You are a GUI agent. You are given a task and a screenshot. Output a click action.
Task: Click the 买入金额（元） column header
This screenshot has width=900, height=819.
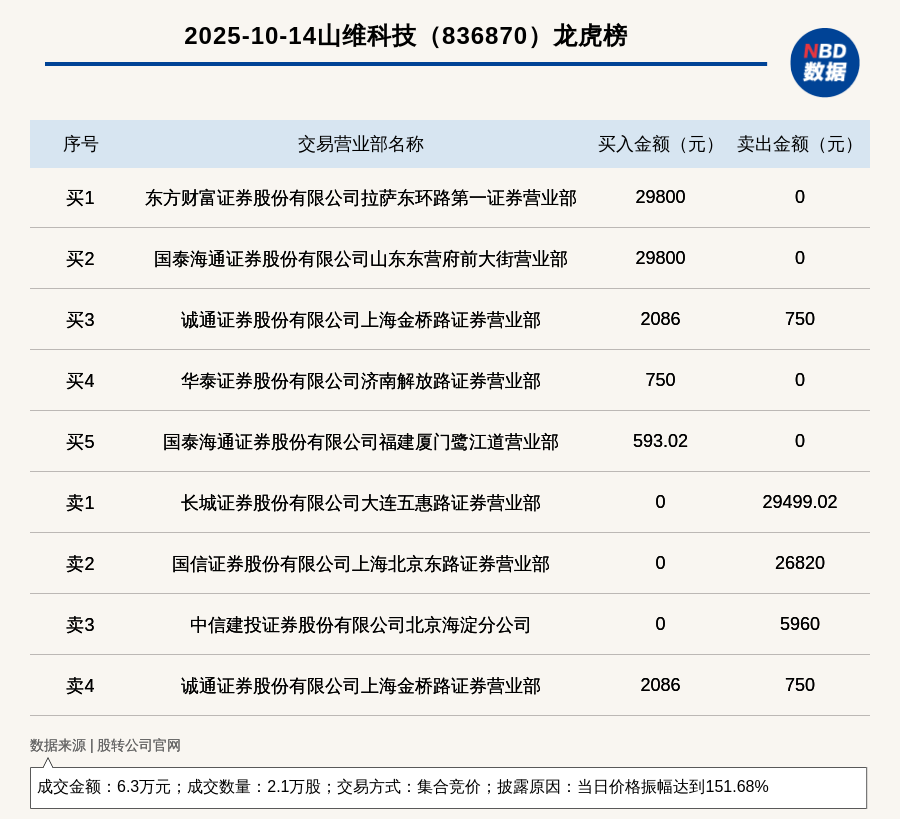click(x=660, y=144)
